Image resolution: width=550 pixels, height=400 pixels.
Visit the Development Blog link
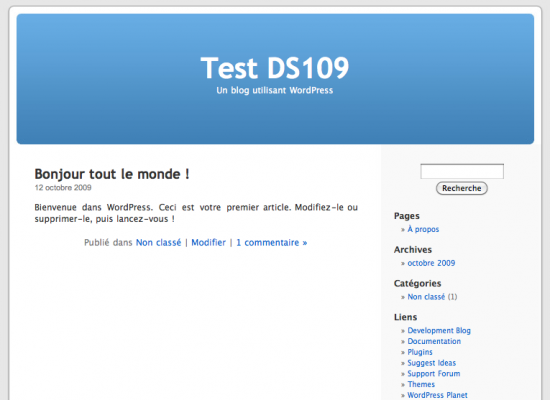coord(439,331)
